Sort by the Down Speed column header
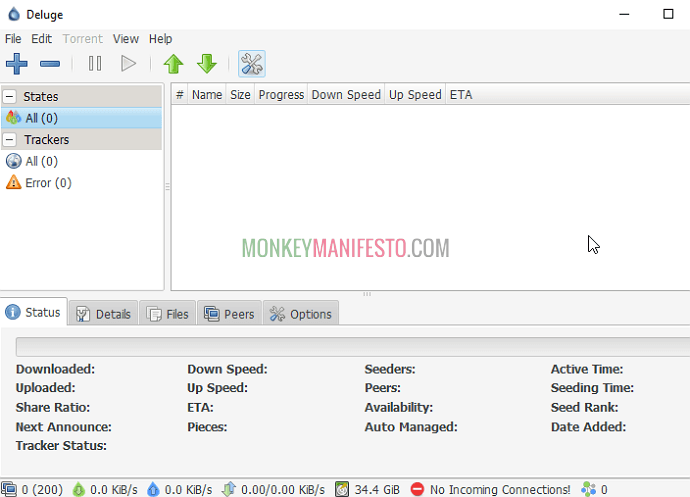Viewport: 690px width, 497px height. point(346,95)
